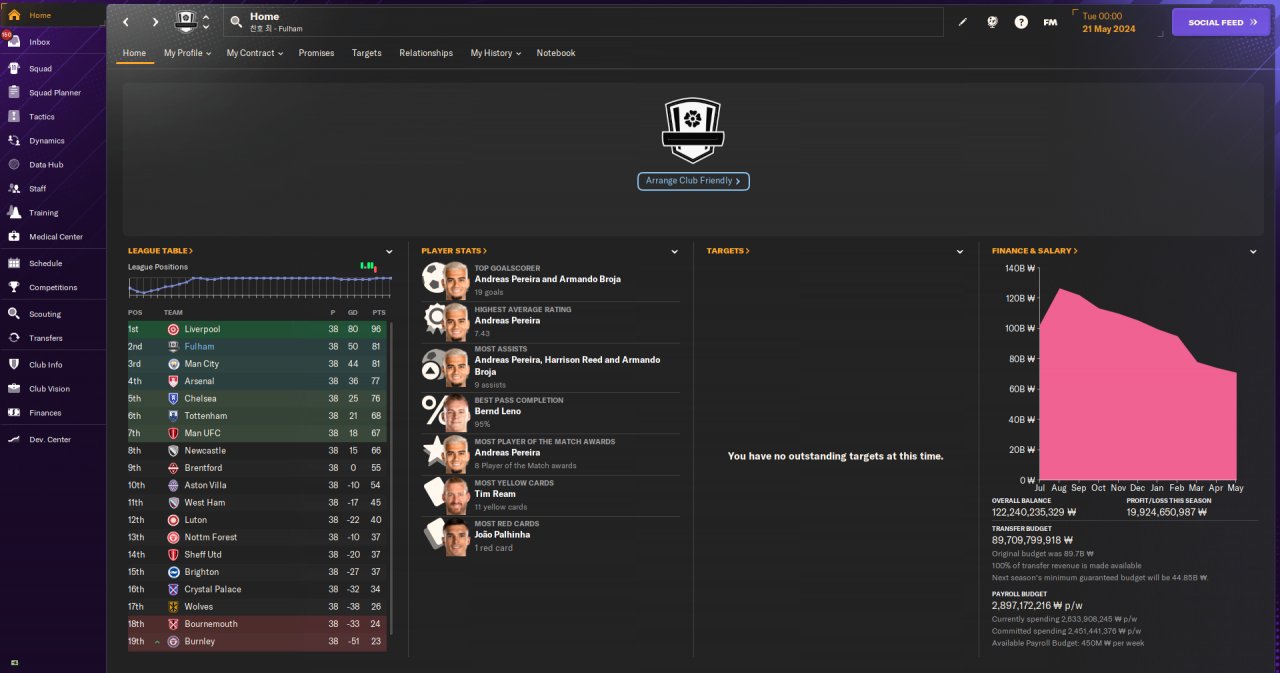This screenshot has width=1280, height=673.
Task: Open the Finance & Salary heading link
Action: 1035,251
